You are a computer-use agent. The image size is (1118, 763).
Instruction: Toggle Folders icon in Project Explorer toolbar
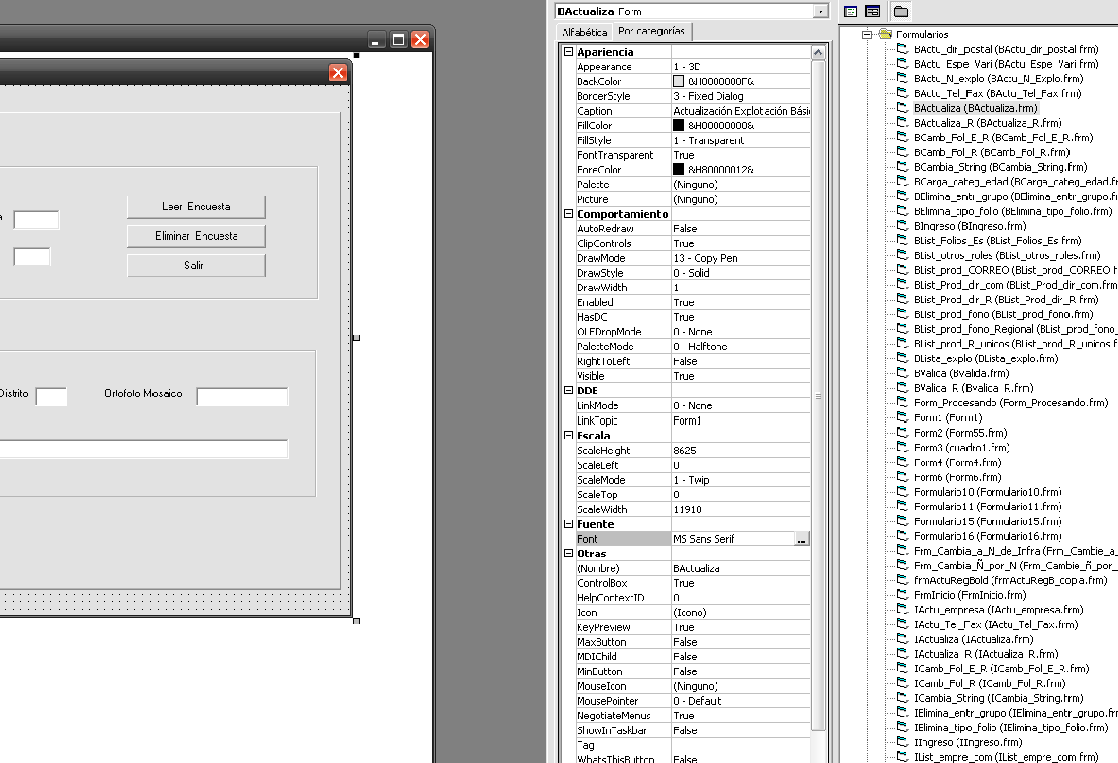coord(901,11)
